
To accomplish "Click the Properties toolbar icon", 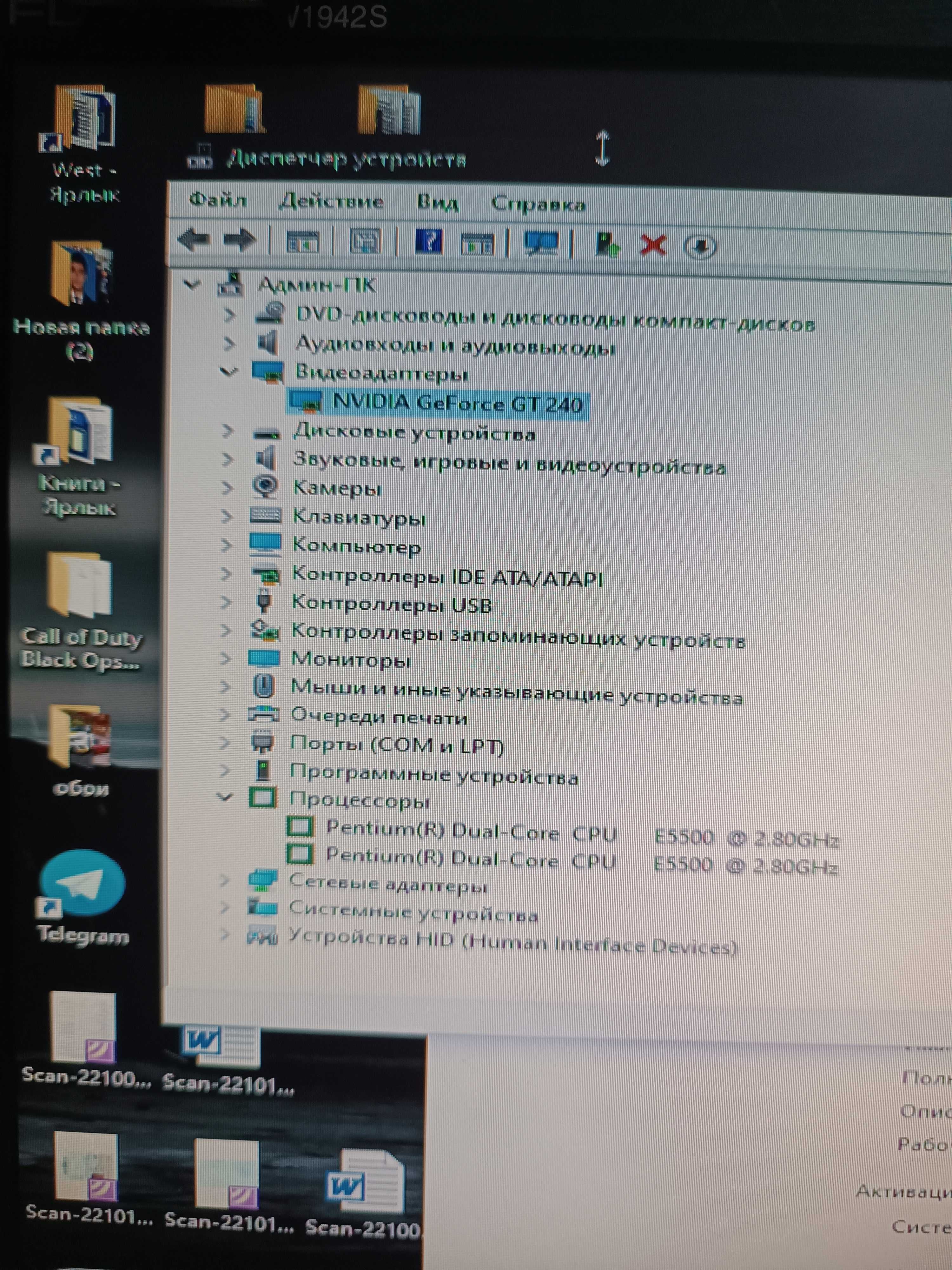I will [366, 241].
